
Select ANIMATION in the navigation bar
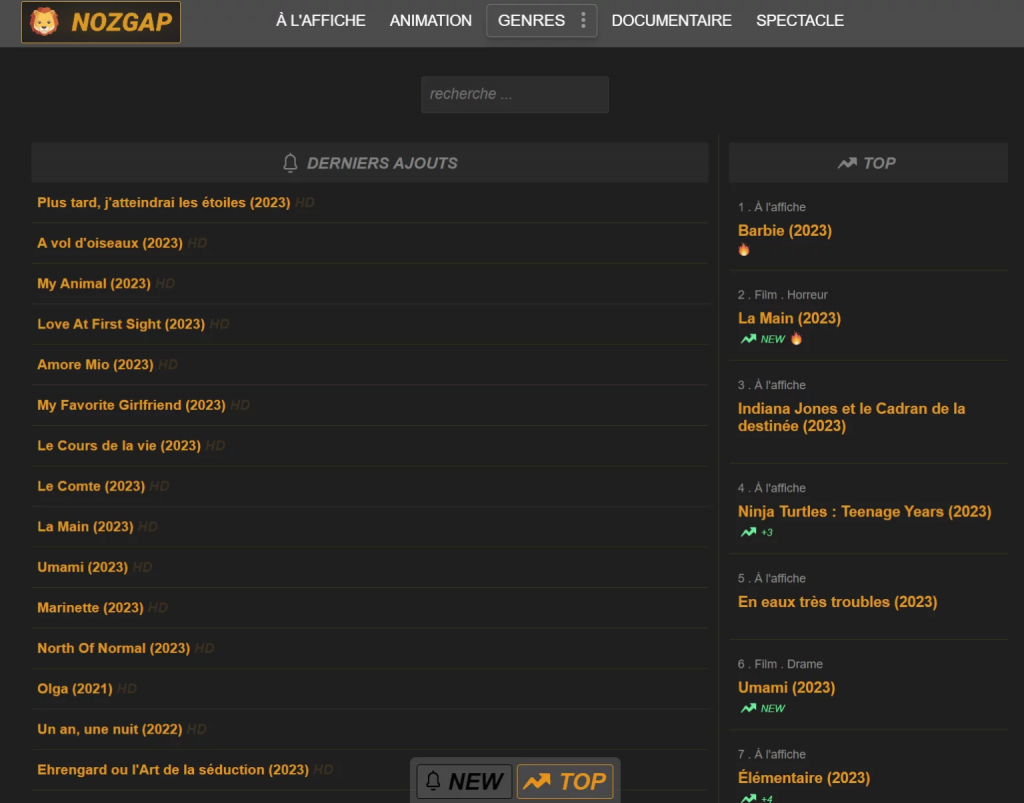point(430,20)
